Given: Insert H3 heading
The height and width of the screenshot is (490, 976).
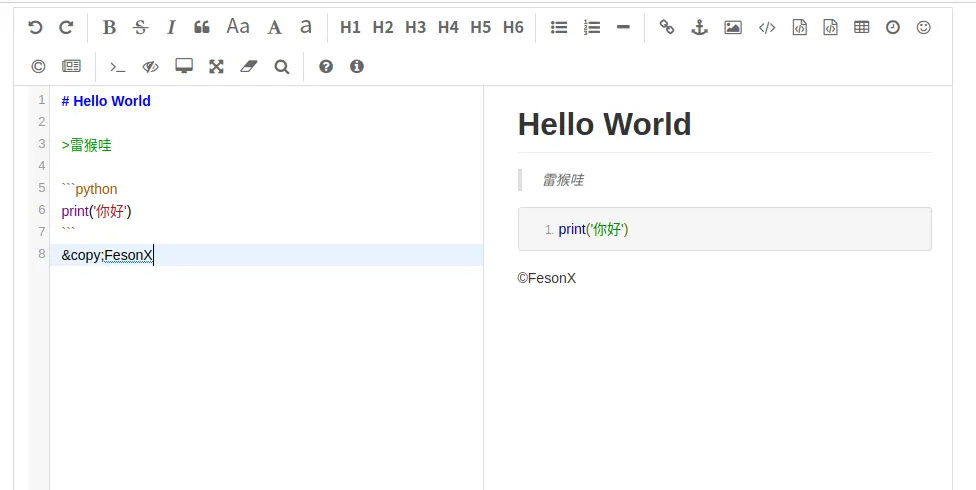Looking at the screenshot, I should (415, 27).
